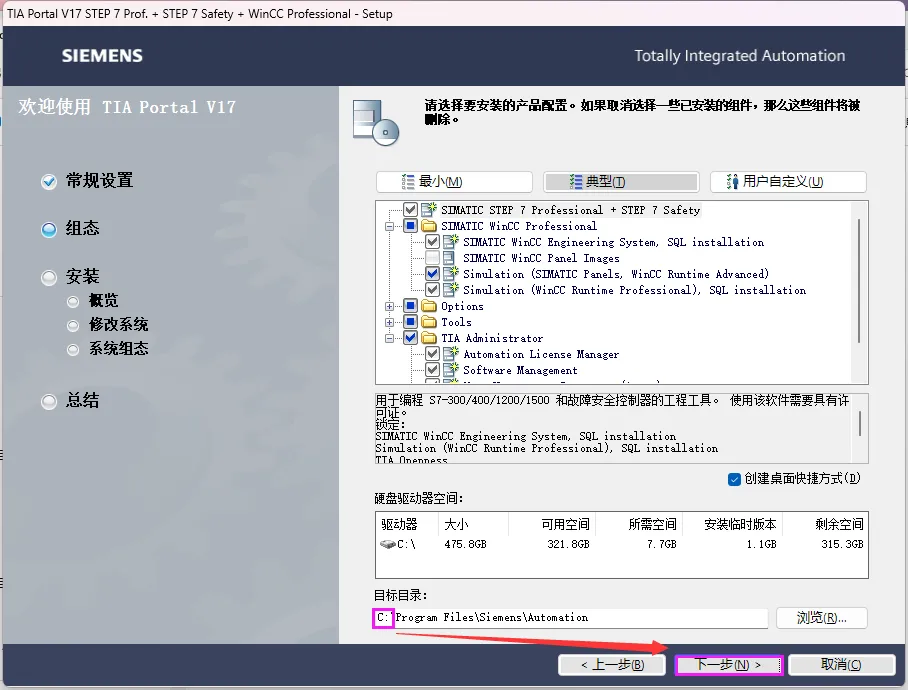Screen dimensions: 908x690
Task: Disable 创建桌面快捷方式 desktop shortcut checkbox
Action: (734, 479)
